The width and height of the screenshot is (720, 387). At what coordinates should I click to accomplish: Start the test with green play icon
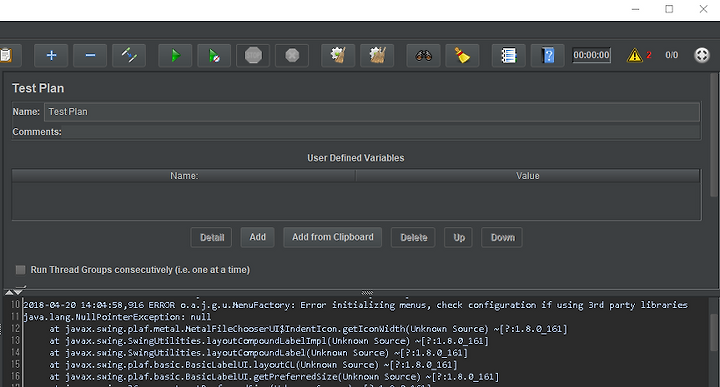[x=175, y=56]
